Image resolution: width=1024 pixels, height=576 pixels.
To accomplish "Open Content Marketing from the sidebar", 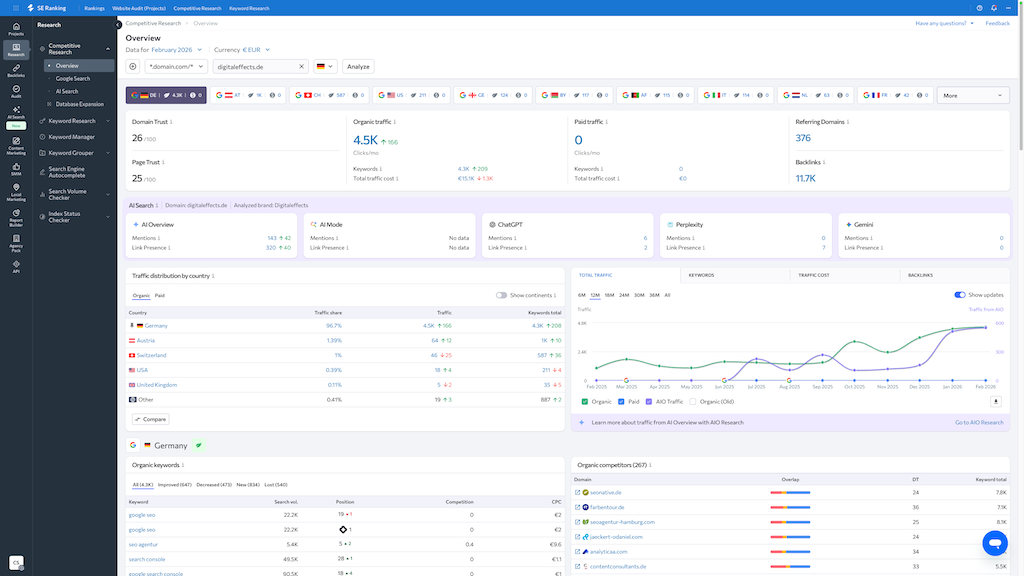I will [16, 146].
